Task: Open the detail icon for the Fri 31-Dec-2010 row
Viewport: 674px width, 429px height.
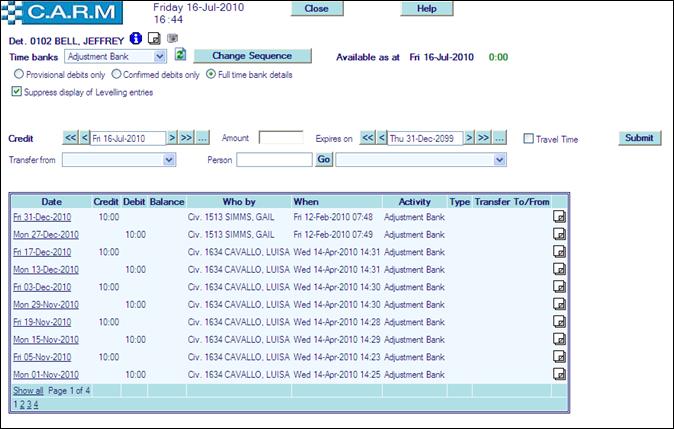Action: click(x=560, y=216)
